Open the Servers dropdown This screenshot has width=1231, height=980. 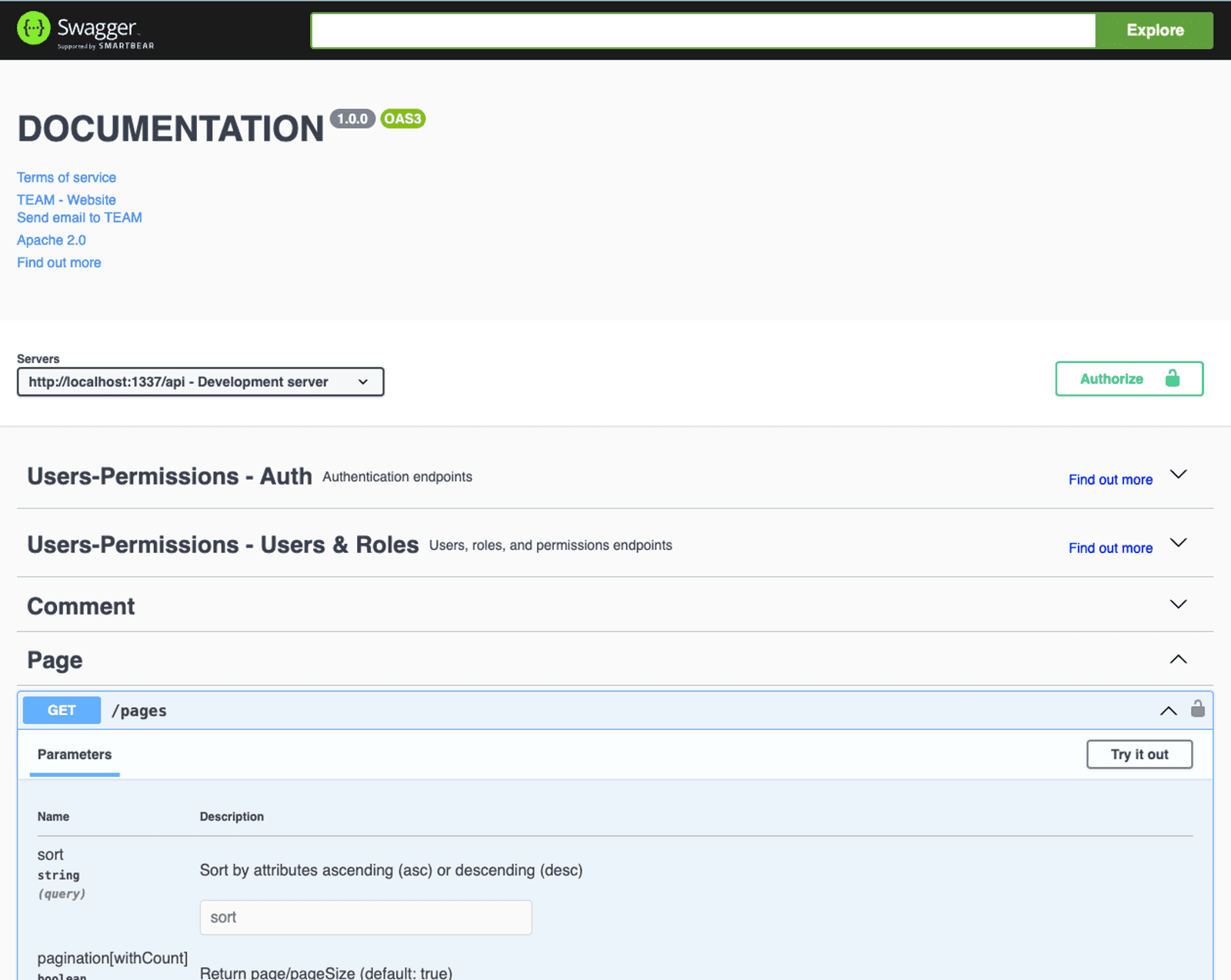[200, 382]
